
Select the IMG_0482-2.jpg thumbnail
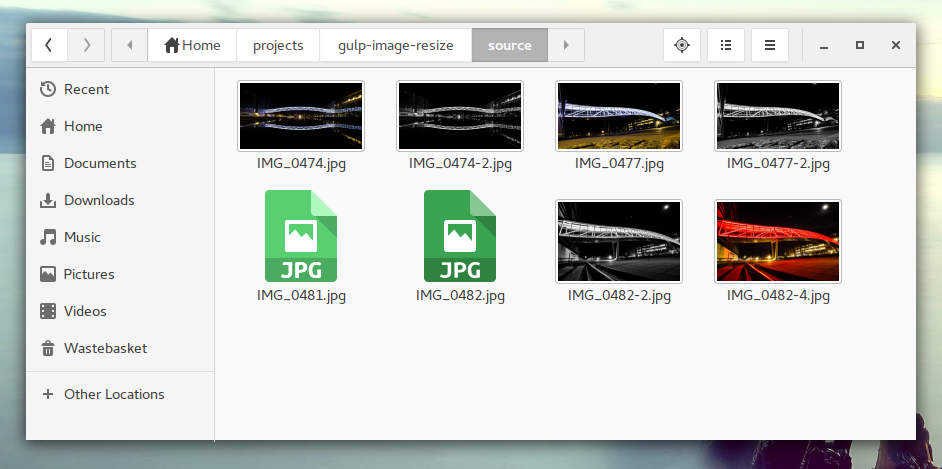point(619,241)
